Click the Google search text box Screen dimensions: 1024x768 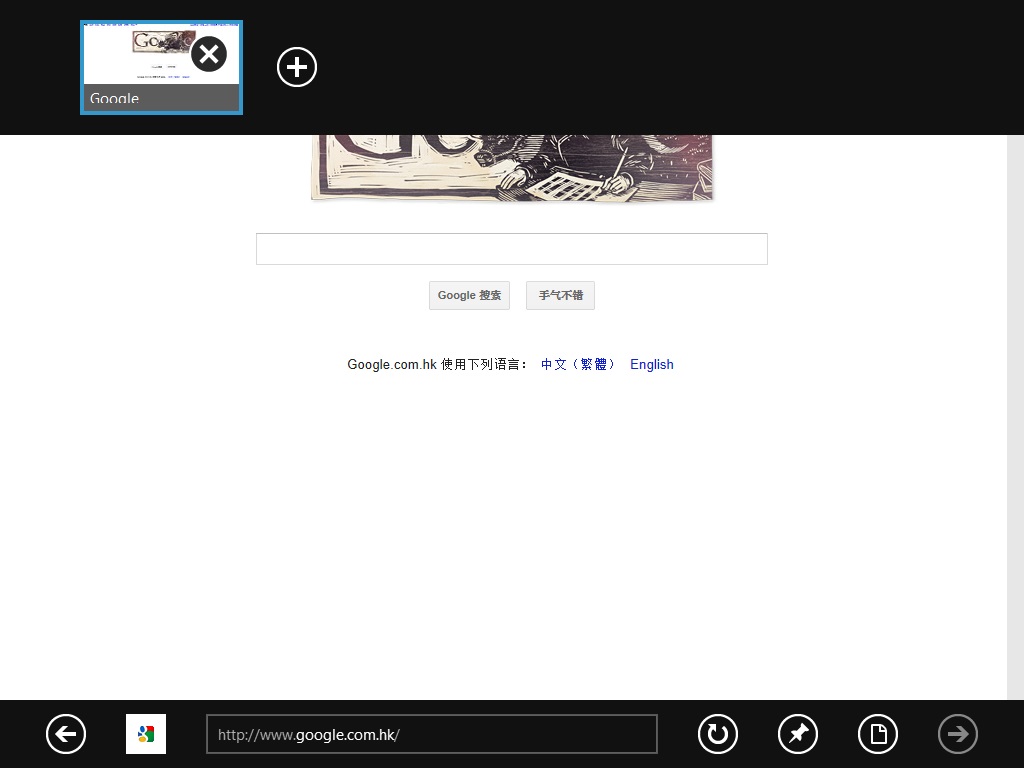(x=512, y=249)
